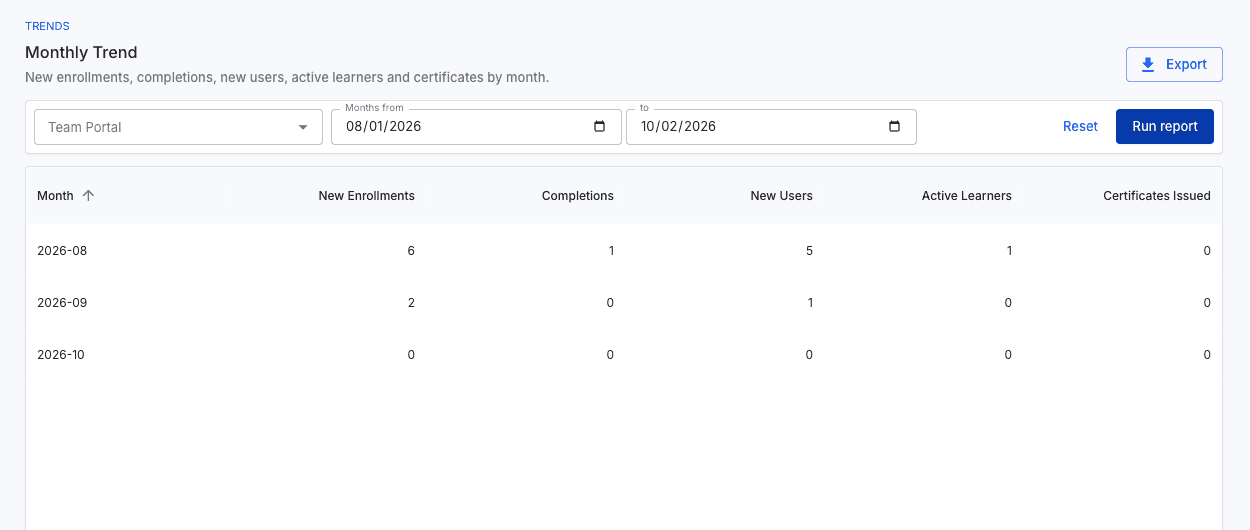Screen dimensions: 1250x530
Task: Click New Users value 1 in 2026-09 row
Action: tap(810, 303)
